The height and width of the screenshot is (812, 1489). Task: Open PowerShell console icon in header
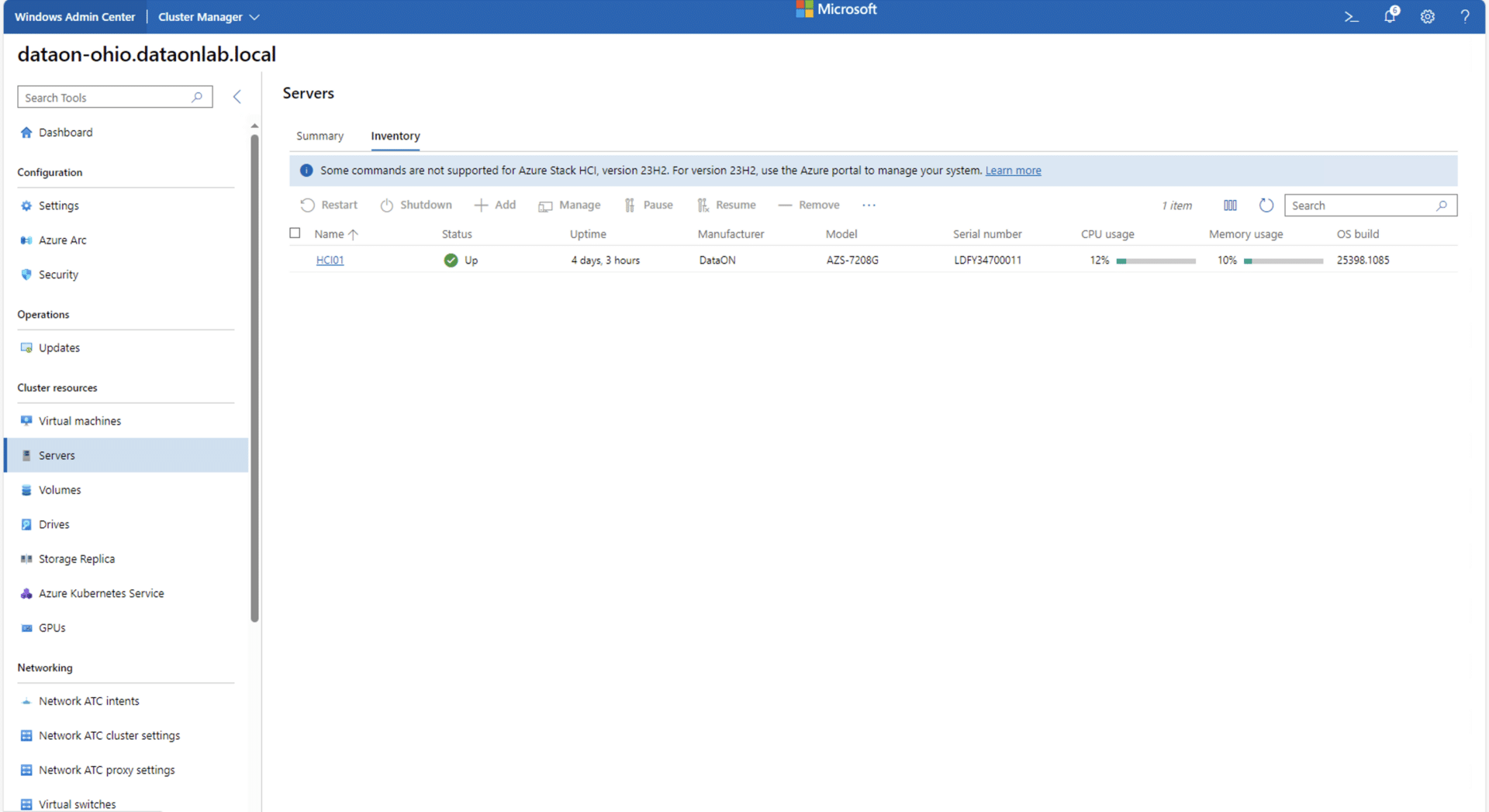tap(1352, 16)
